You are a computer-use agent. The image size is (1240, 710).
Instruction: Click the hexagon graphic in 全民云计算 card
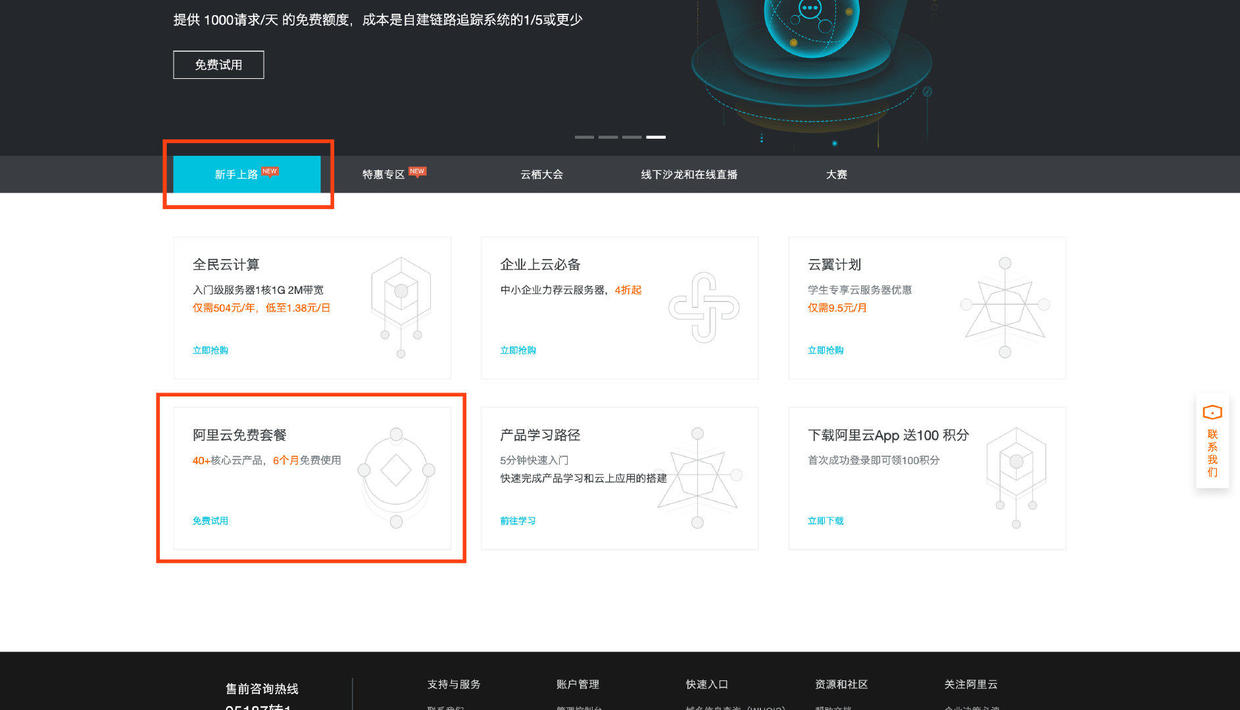point(401,307)
